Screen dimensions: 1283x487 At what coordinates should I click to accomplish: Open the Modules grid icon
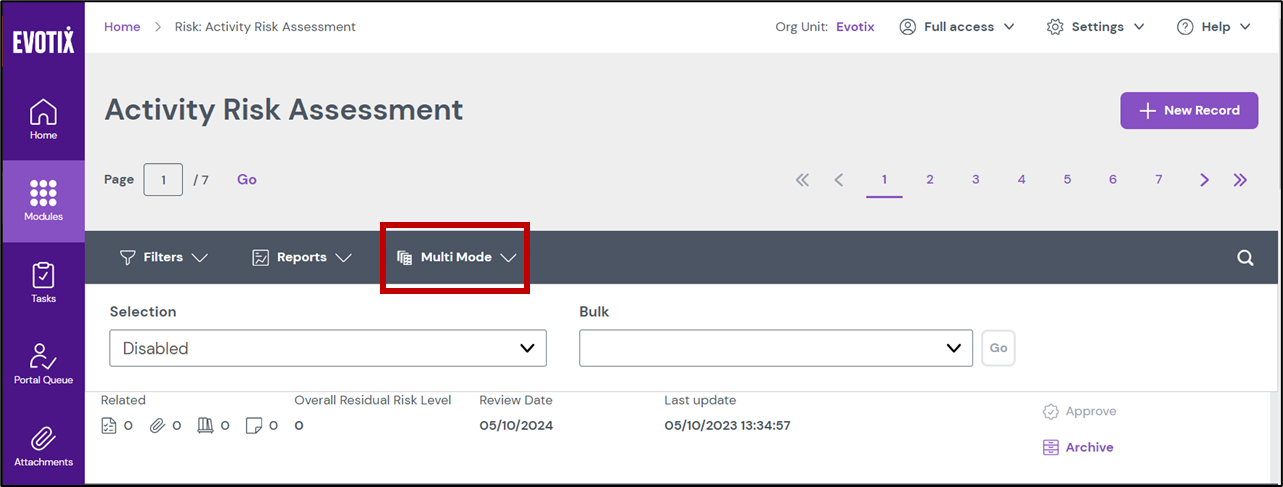(x=43, y=200)
